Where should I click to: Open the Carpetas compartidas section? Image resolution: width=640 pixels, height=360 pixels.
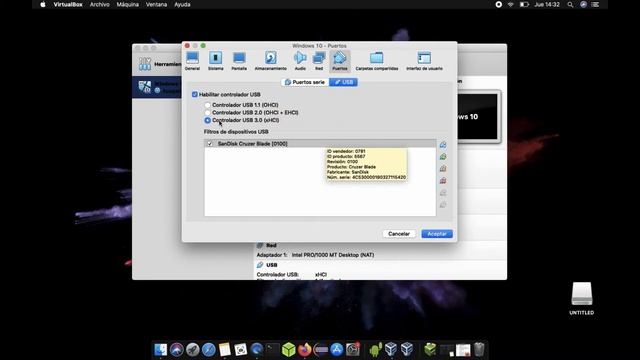coord(377,61)
